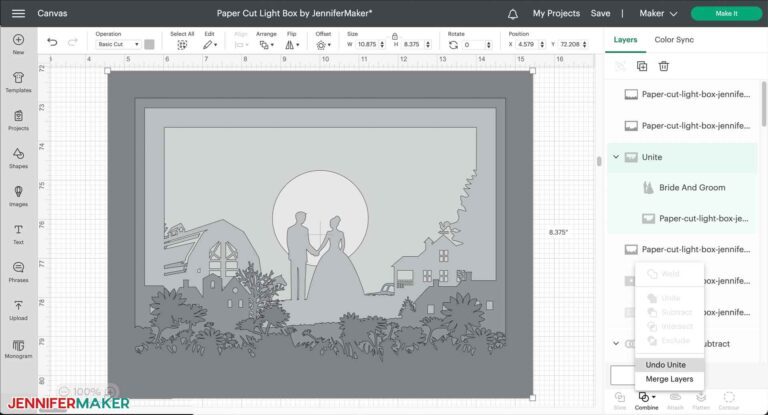This screenshot has width=768, height=415.
Task: Click the Canvas title
Action: point(52,13)
